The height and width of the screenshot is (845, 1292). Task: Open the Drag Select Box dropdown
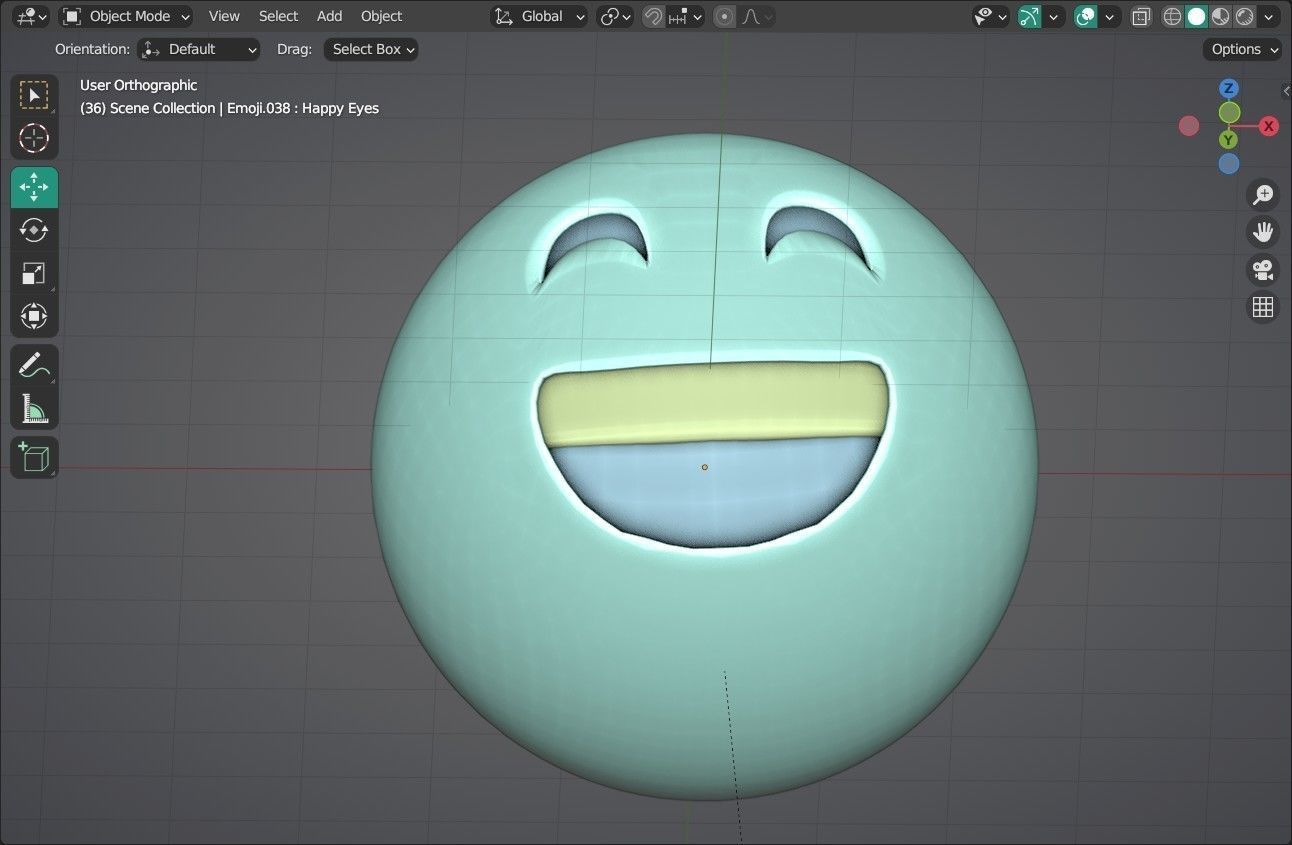pyautogui.click(x=371, y=49)
